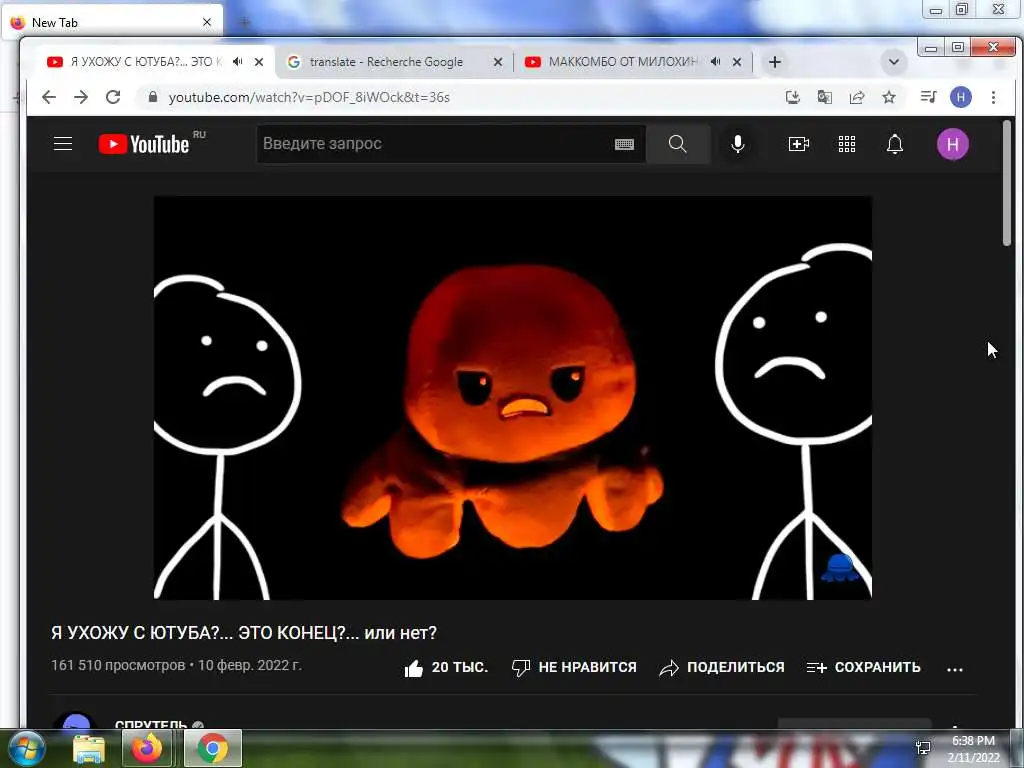1024x768 pixels.
Task: Click НЕ НРАВИТСЯ dislike button
Action: 574,667
